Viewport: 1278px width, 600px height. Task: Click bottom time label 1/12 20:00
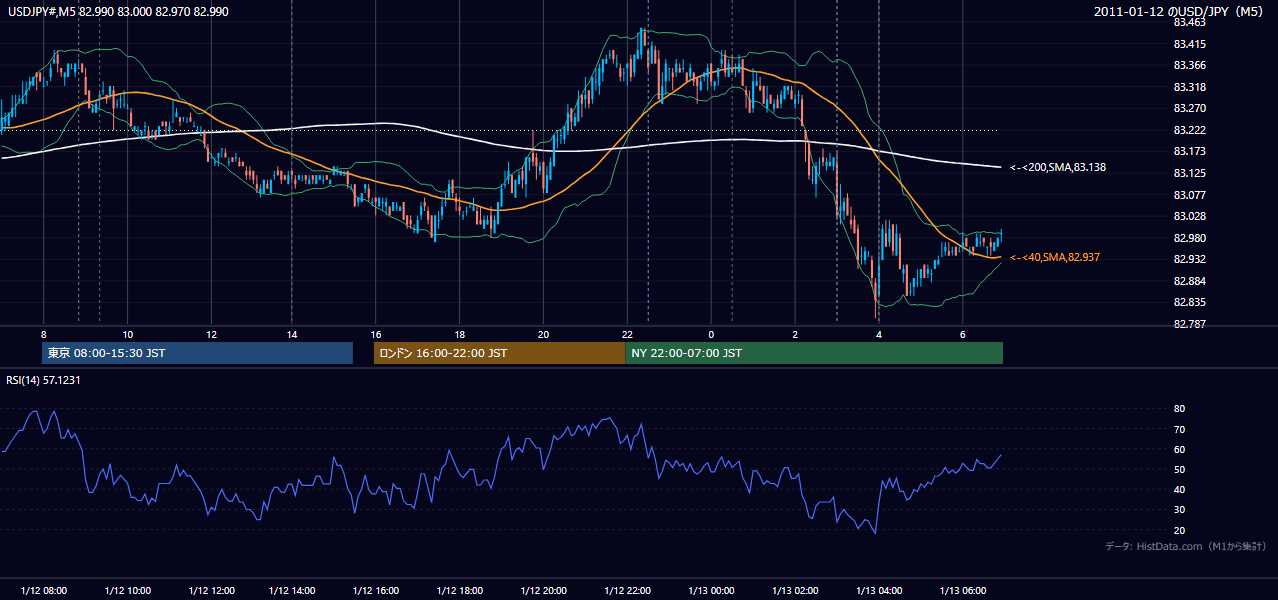[543, 591]
